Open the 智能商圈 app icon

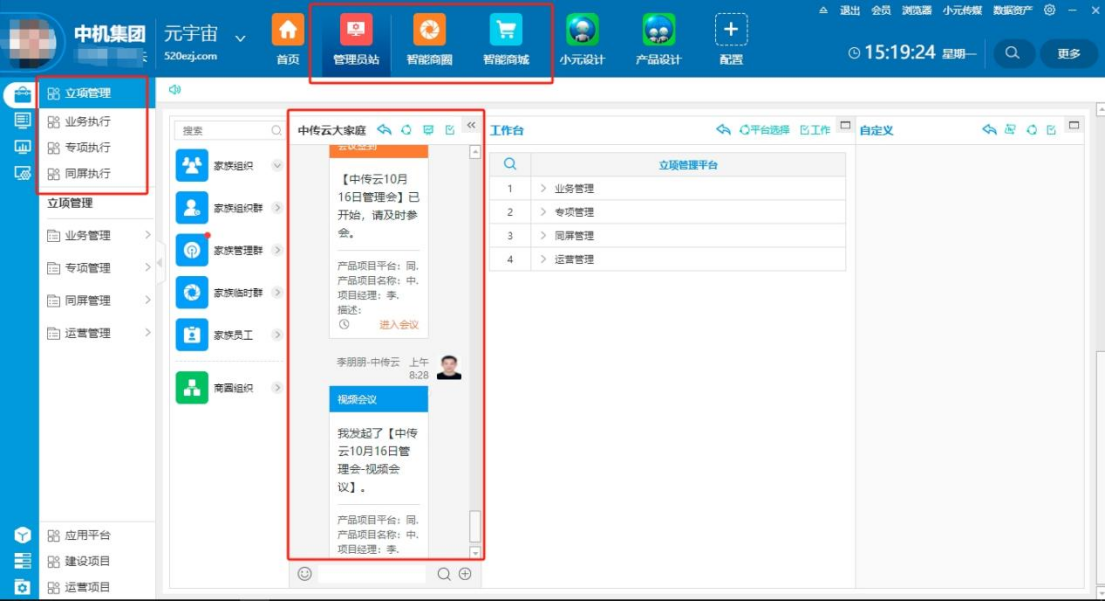pyautogui.click(x=429, y=30)
